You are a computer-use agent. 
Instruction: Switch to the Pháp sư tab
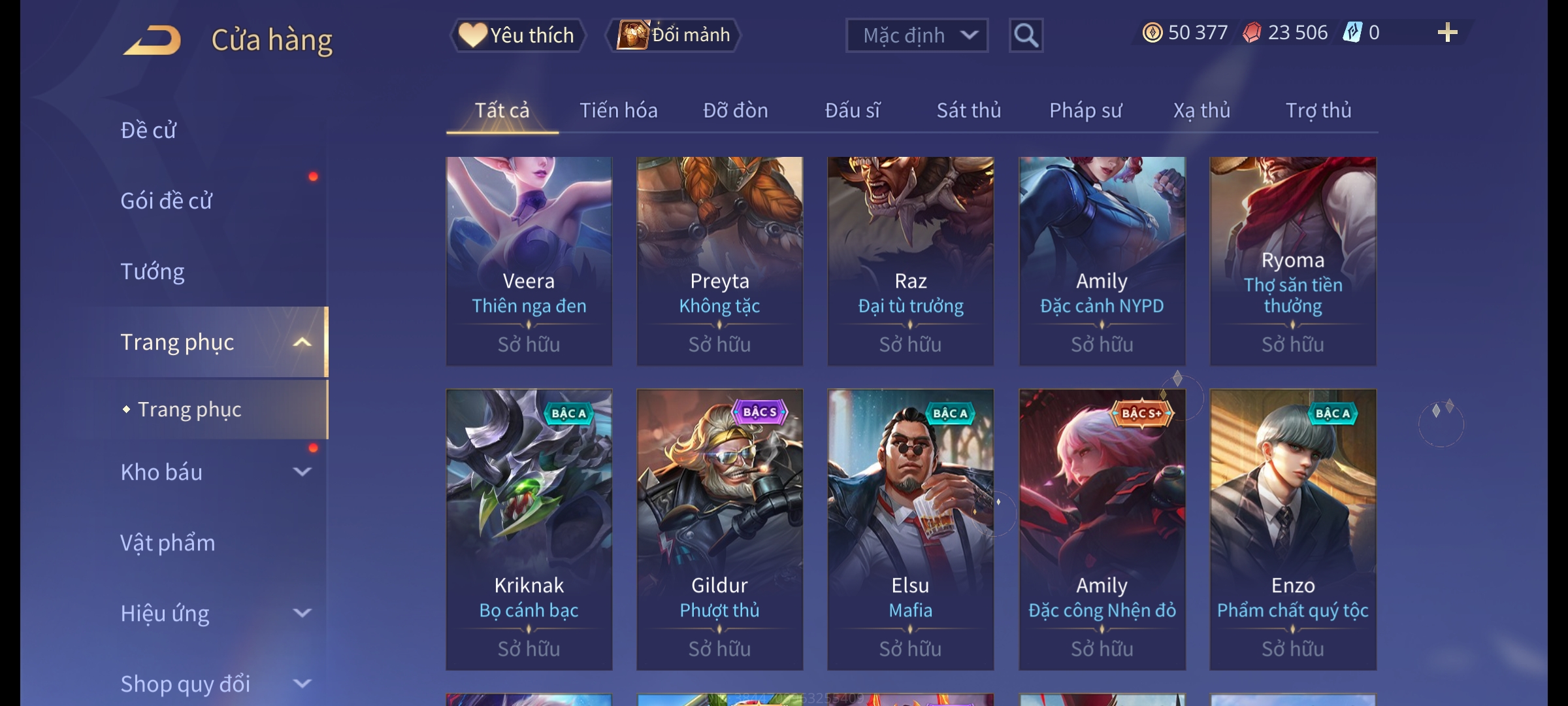[1085, 110]
